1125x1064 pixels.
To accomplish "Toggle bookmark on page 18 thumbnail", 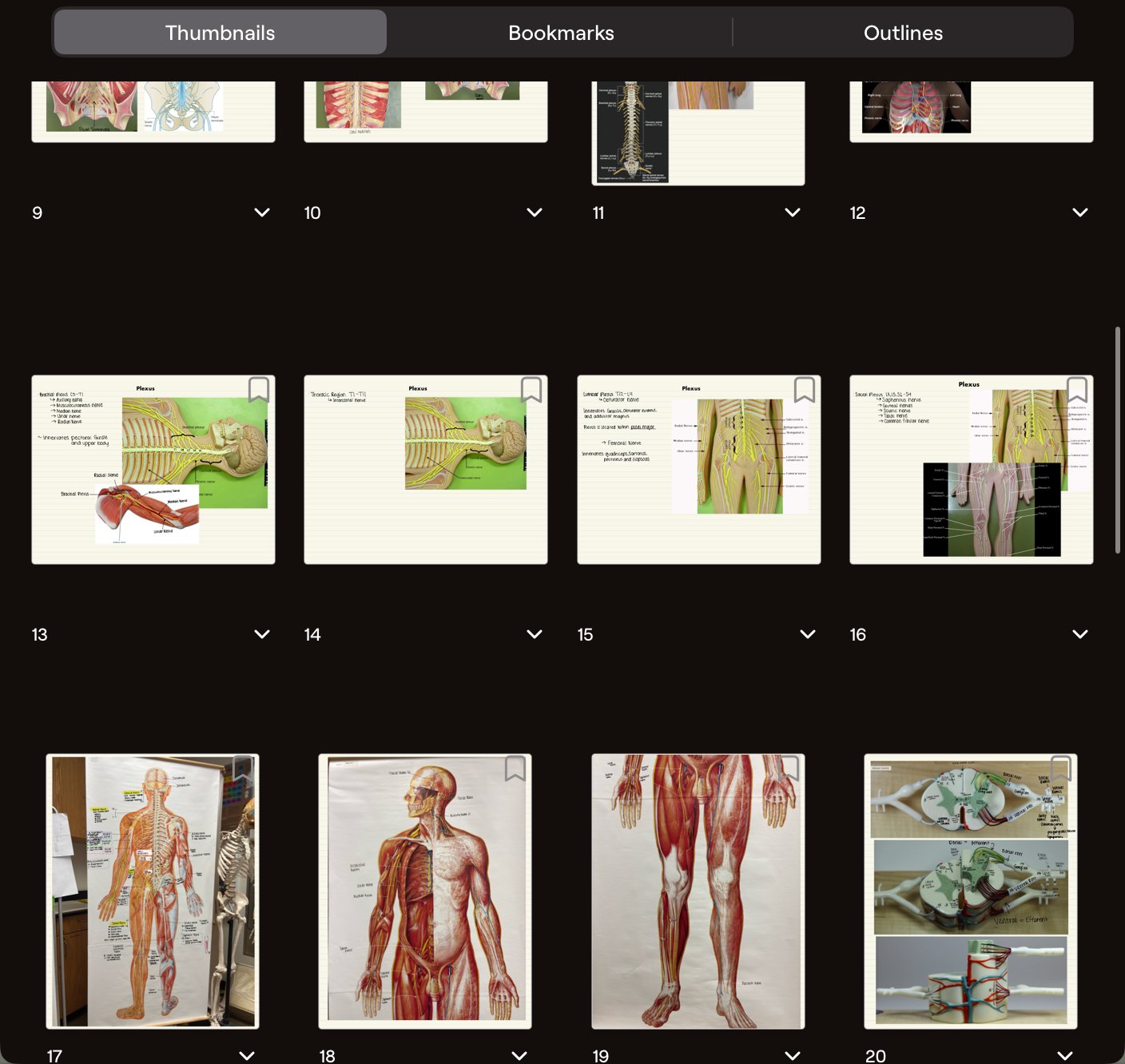I will pyautogui.click(x=515, y=768).
